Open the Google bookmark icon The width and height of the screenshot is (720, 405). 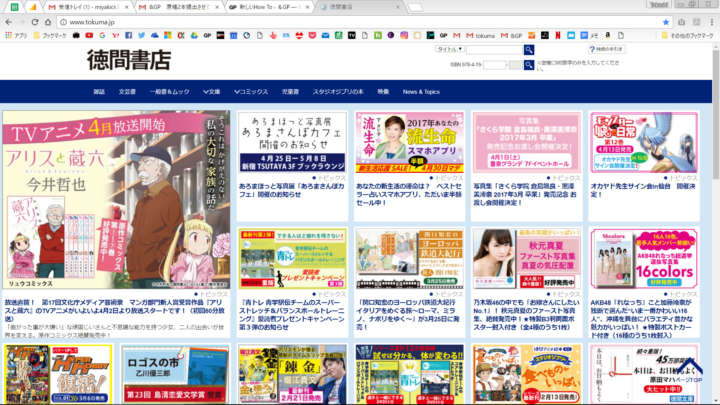coord(102,35)
